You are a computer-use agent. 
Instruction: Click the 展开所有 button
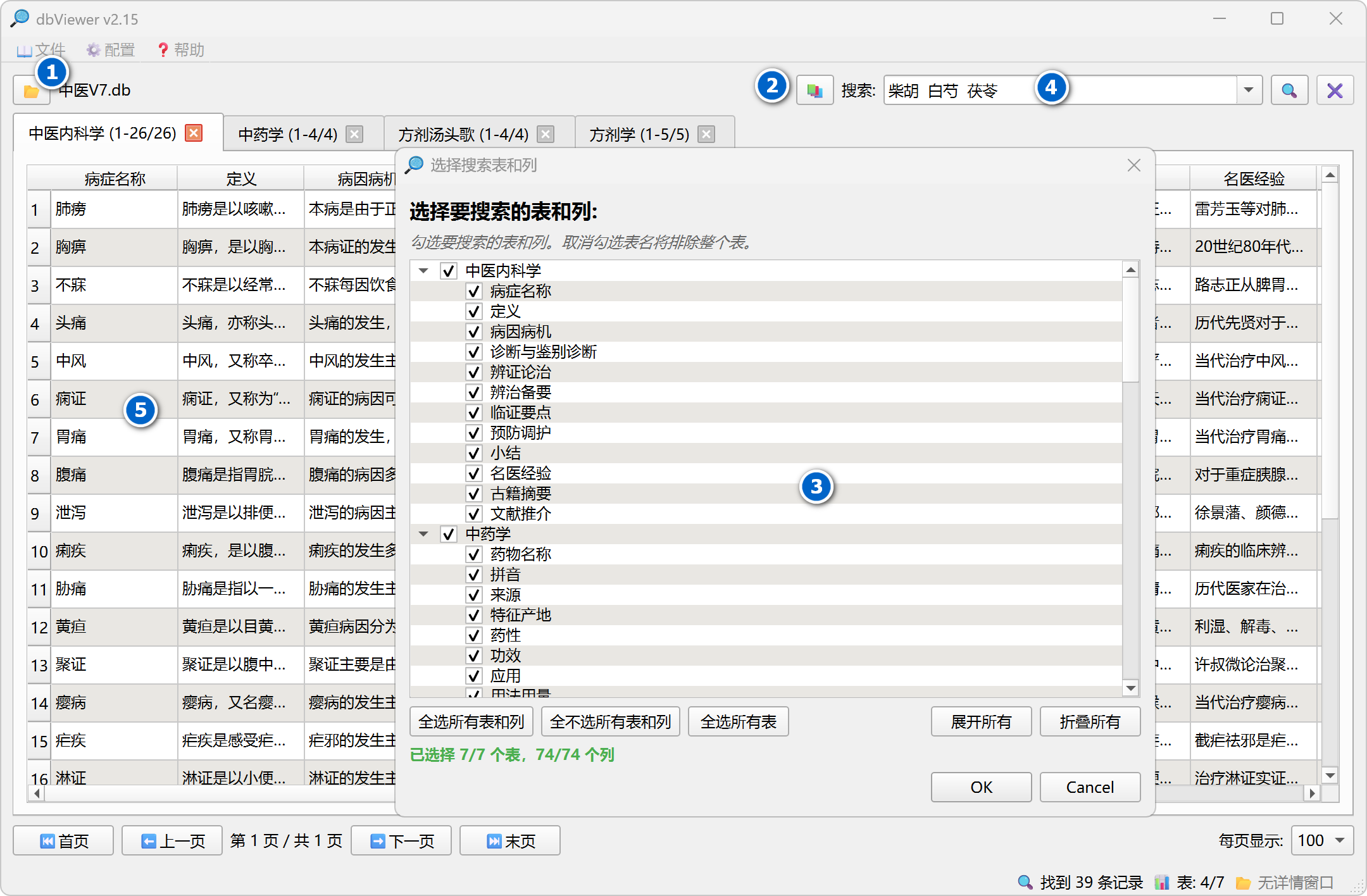[x=980, y=721]
